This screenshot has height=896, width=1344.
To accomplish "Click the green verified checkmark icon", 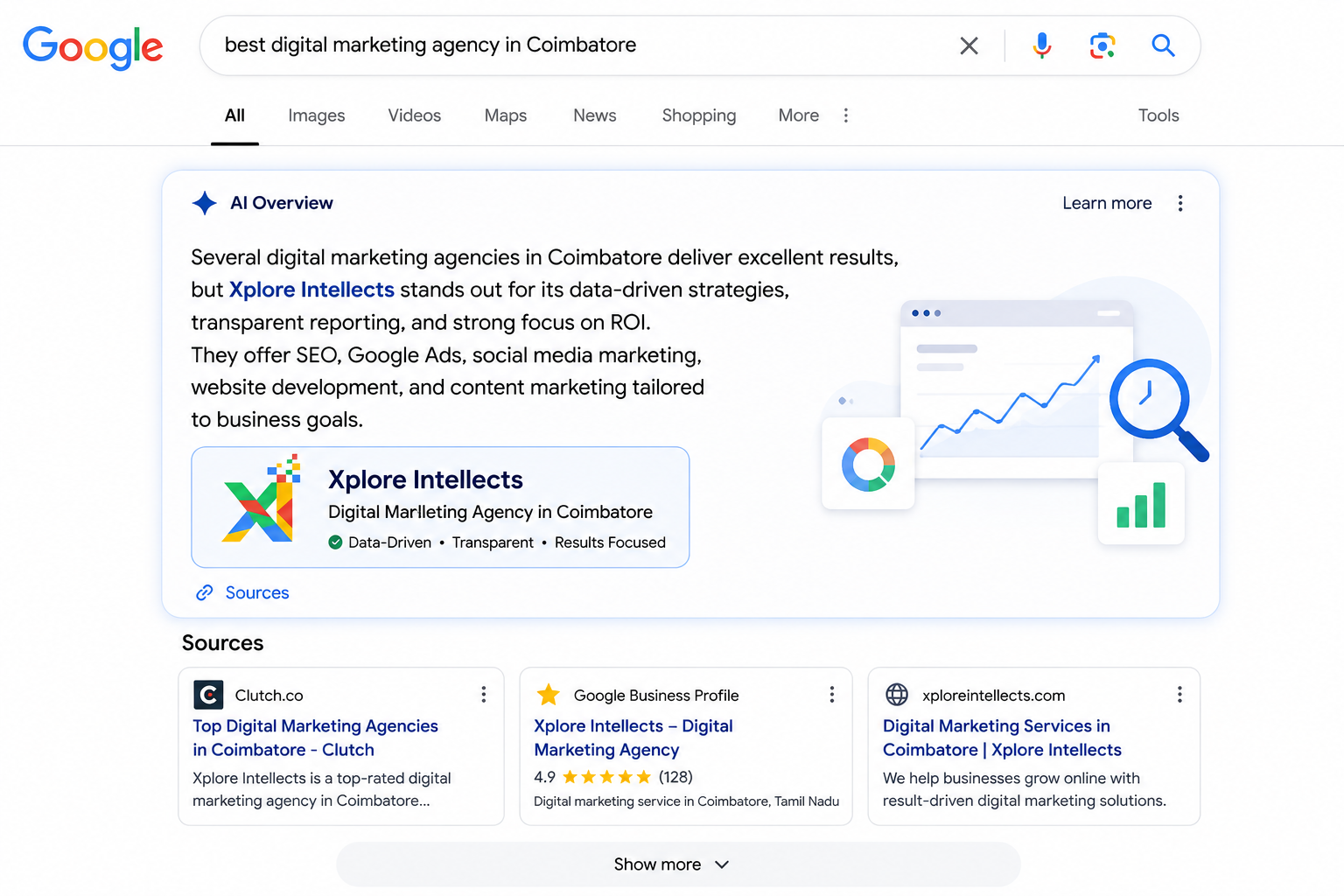I will [335, 542].
